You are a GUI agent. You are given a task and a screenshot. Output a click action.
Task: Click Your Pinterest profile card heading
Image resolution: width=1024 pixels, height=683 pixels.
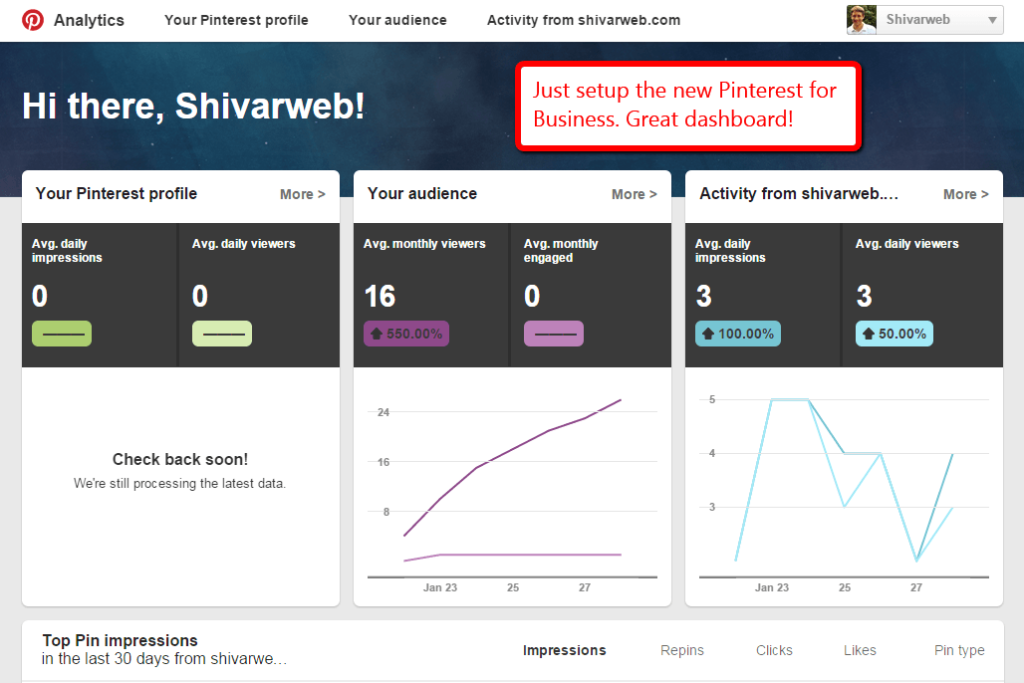116,193
